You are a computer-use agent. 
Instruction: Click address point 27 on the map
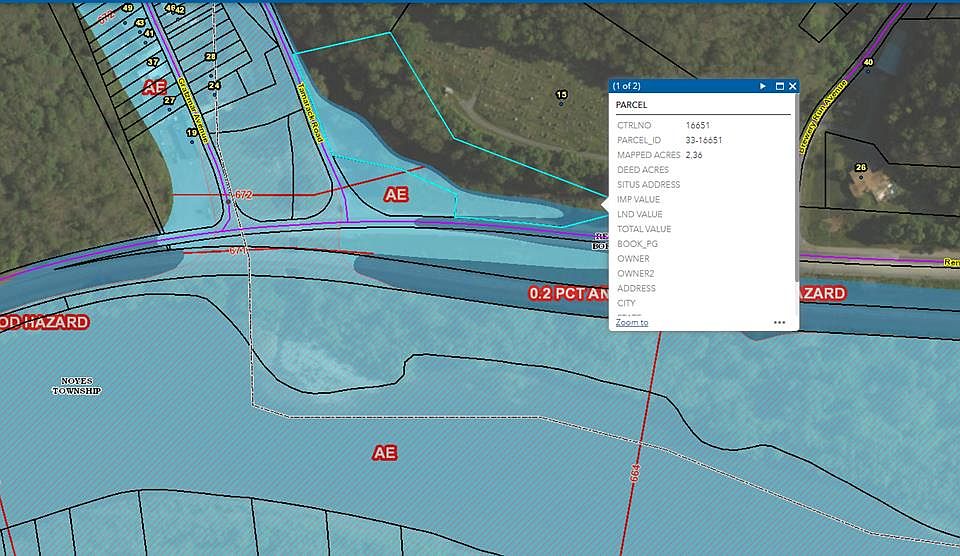coord(169,100)
